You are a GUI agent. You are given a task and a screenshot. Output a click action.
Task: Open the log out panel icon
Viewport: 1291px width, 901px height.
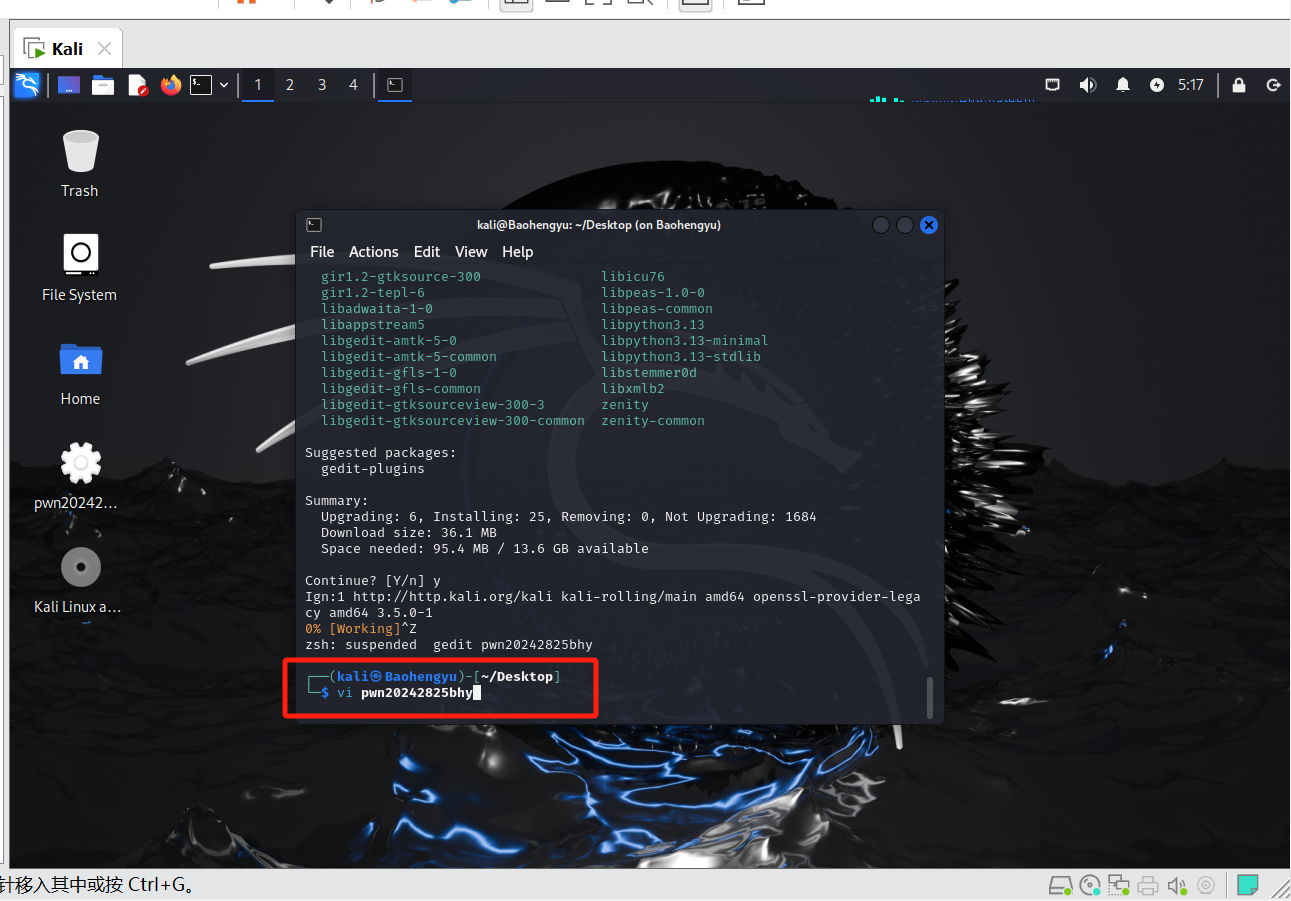point(1273,85)
